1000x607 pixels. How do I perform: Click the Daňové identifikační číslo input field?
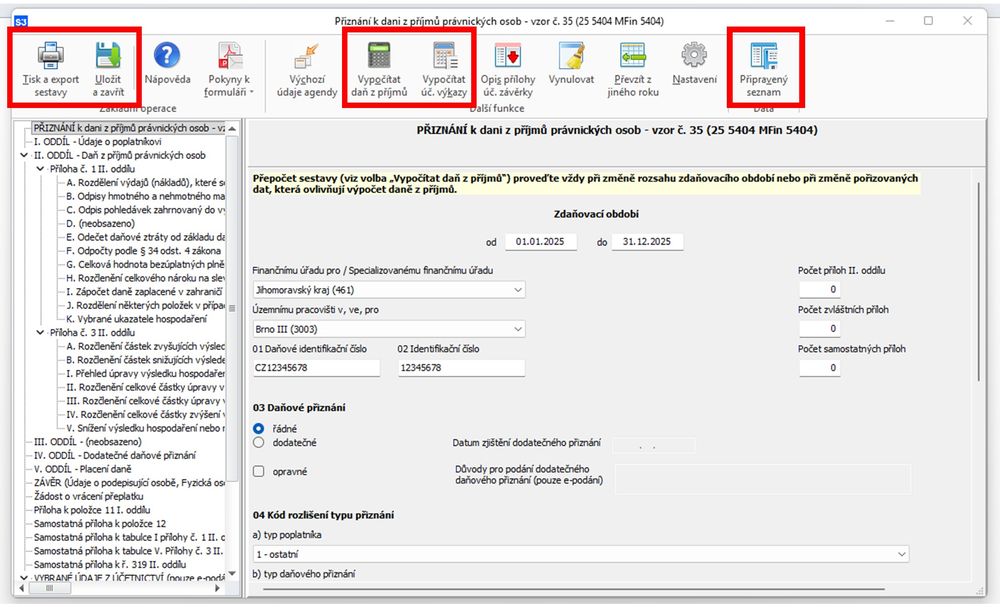tap(317, 368)
